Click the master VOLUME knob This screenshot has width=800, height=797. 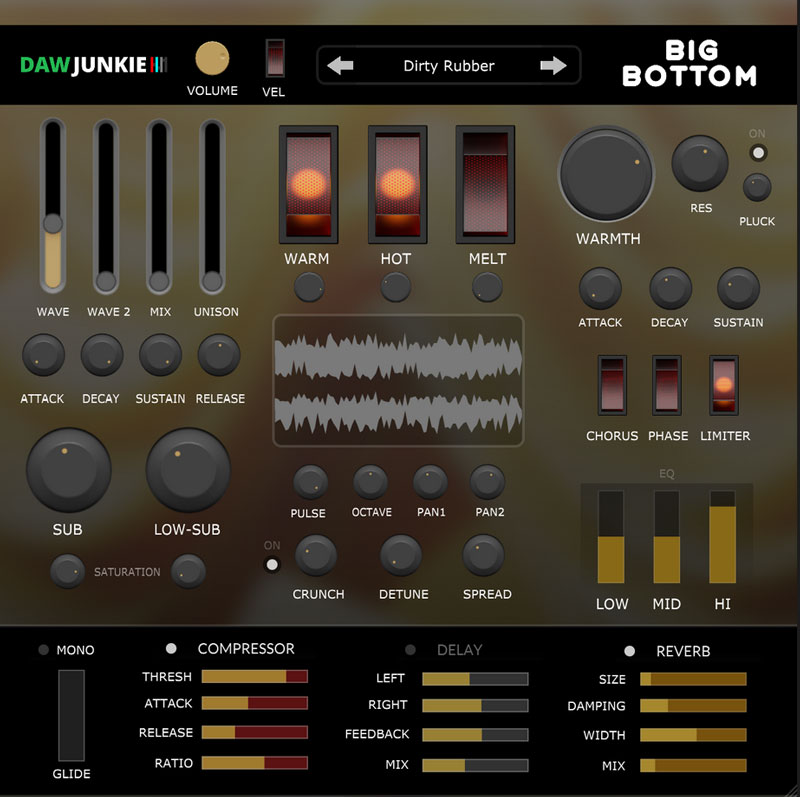tap(212, 59)
